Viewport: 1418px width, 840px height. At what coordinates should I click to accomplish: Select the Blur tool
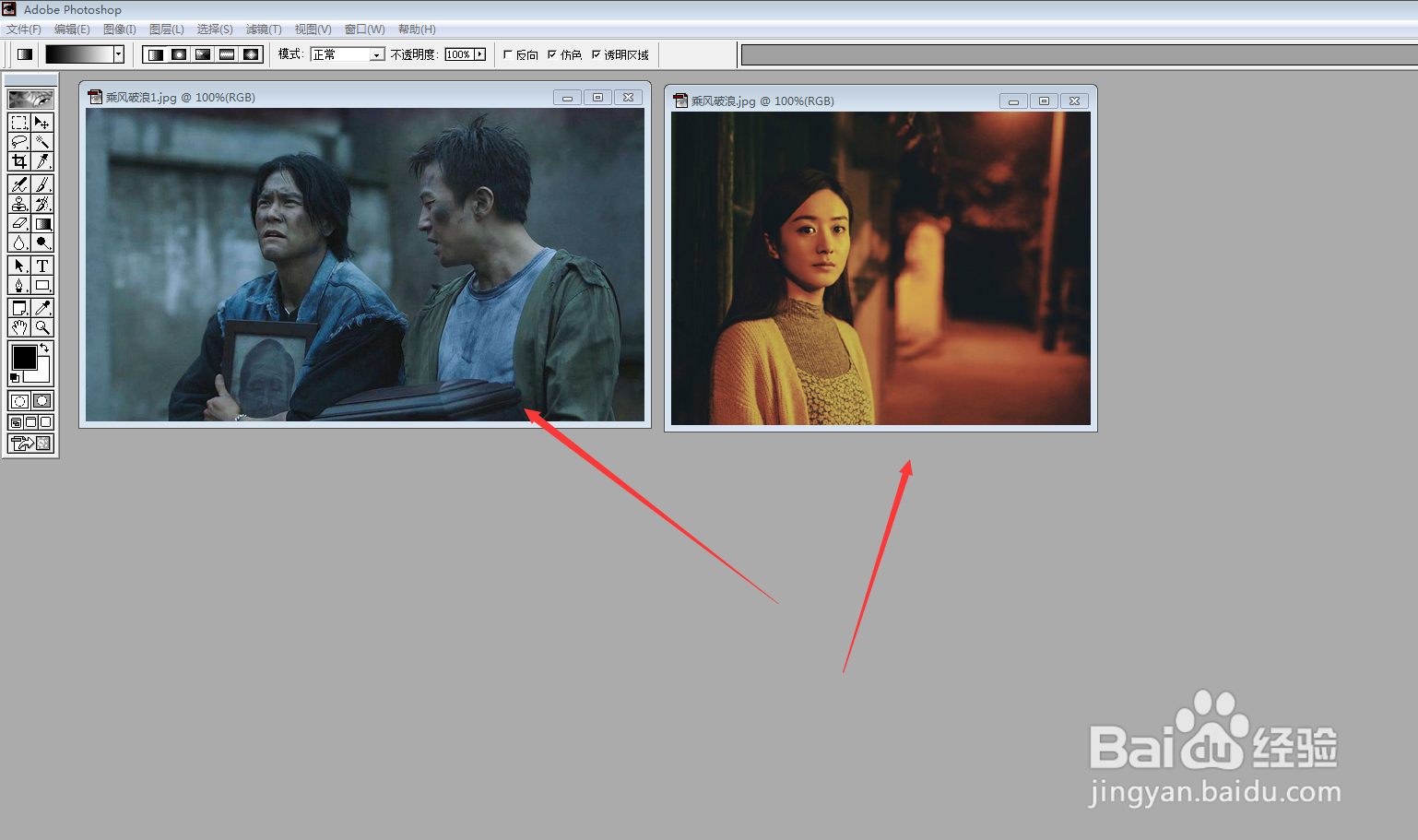[19, 243]
